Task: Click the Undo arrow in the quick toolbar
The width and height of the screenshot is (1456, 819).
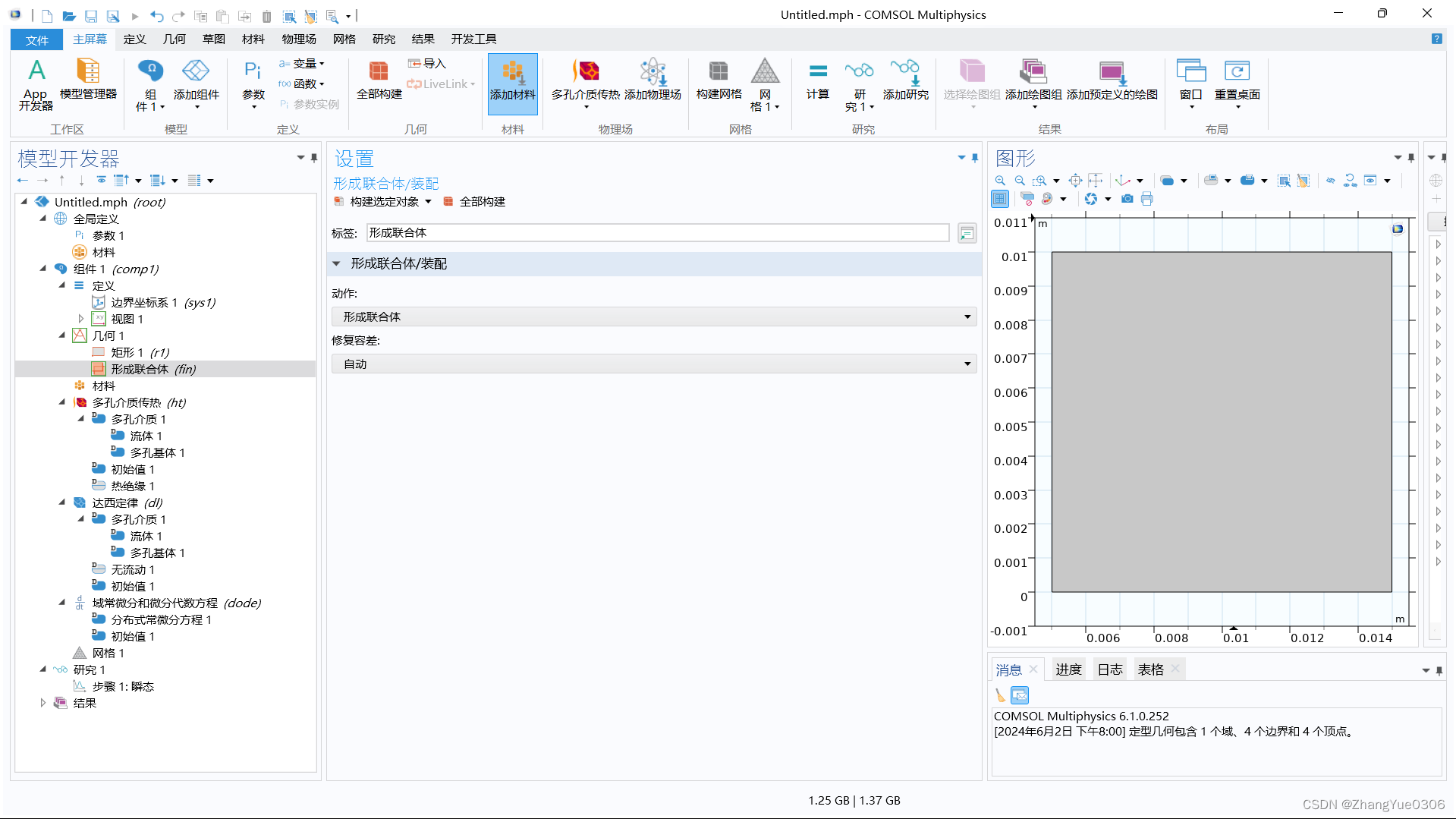Action: click(x=156, y=15)
